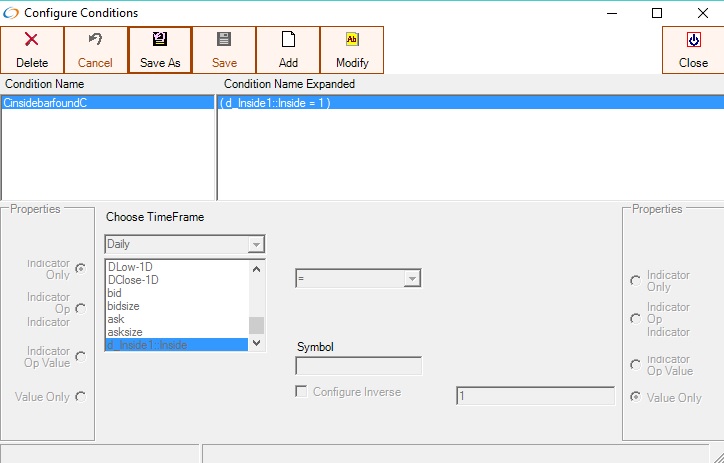Screen dimensions: 724x463
Task: Add a new condition
Action: [288, 50]
